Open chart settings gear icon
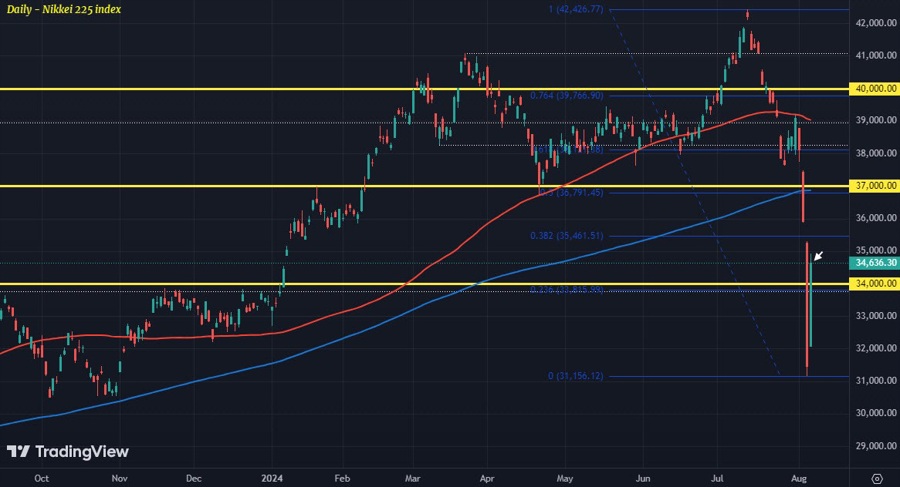The width and height of the screenshot is (900, 487). tap(876, 478)
